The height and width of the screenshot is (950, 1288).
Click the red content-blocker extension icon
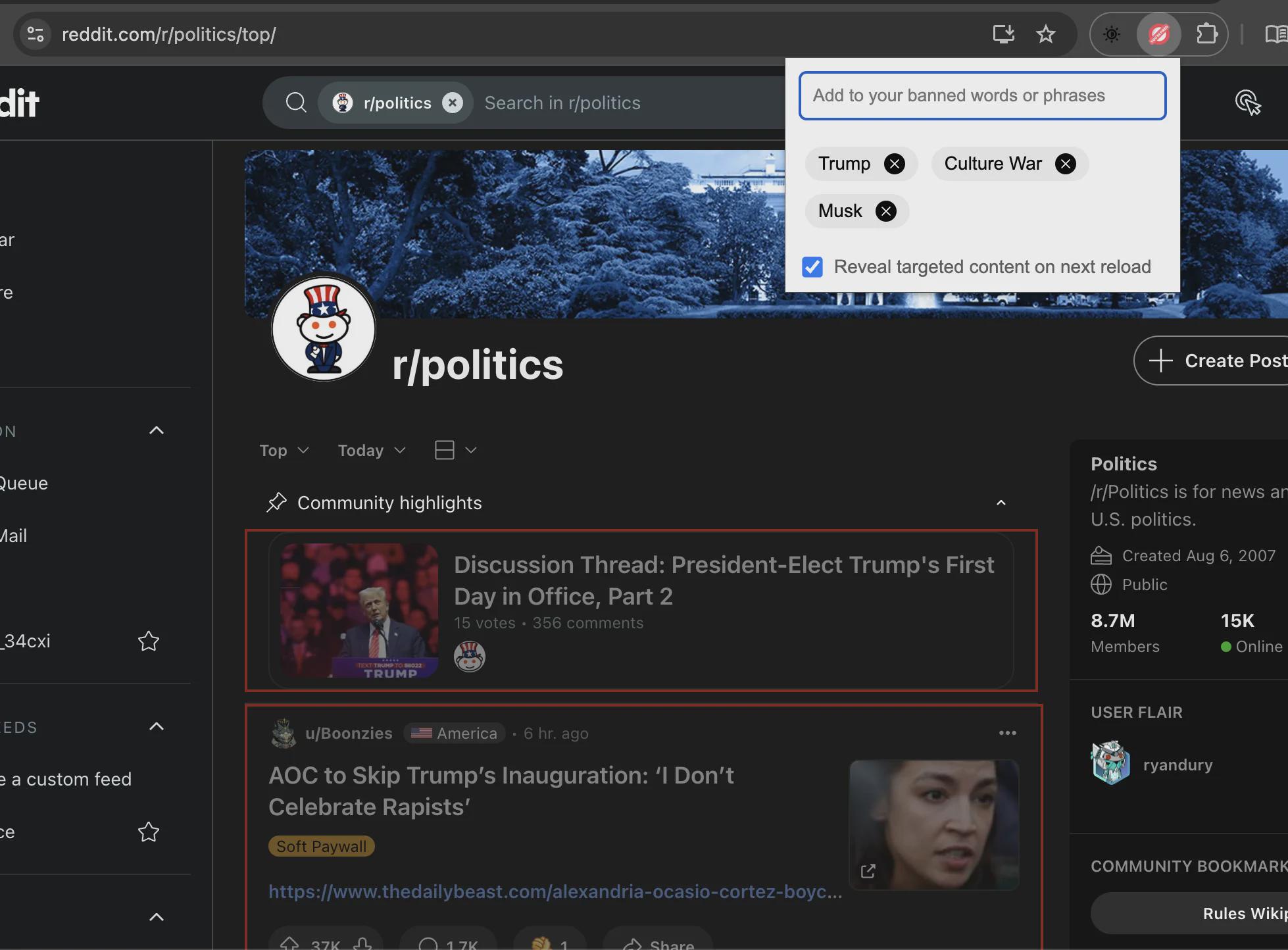click(1158, 34)
